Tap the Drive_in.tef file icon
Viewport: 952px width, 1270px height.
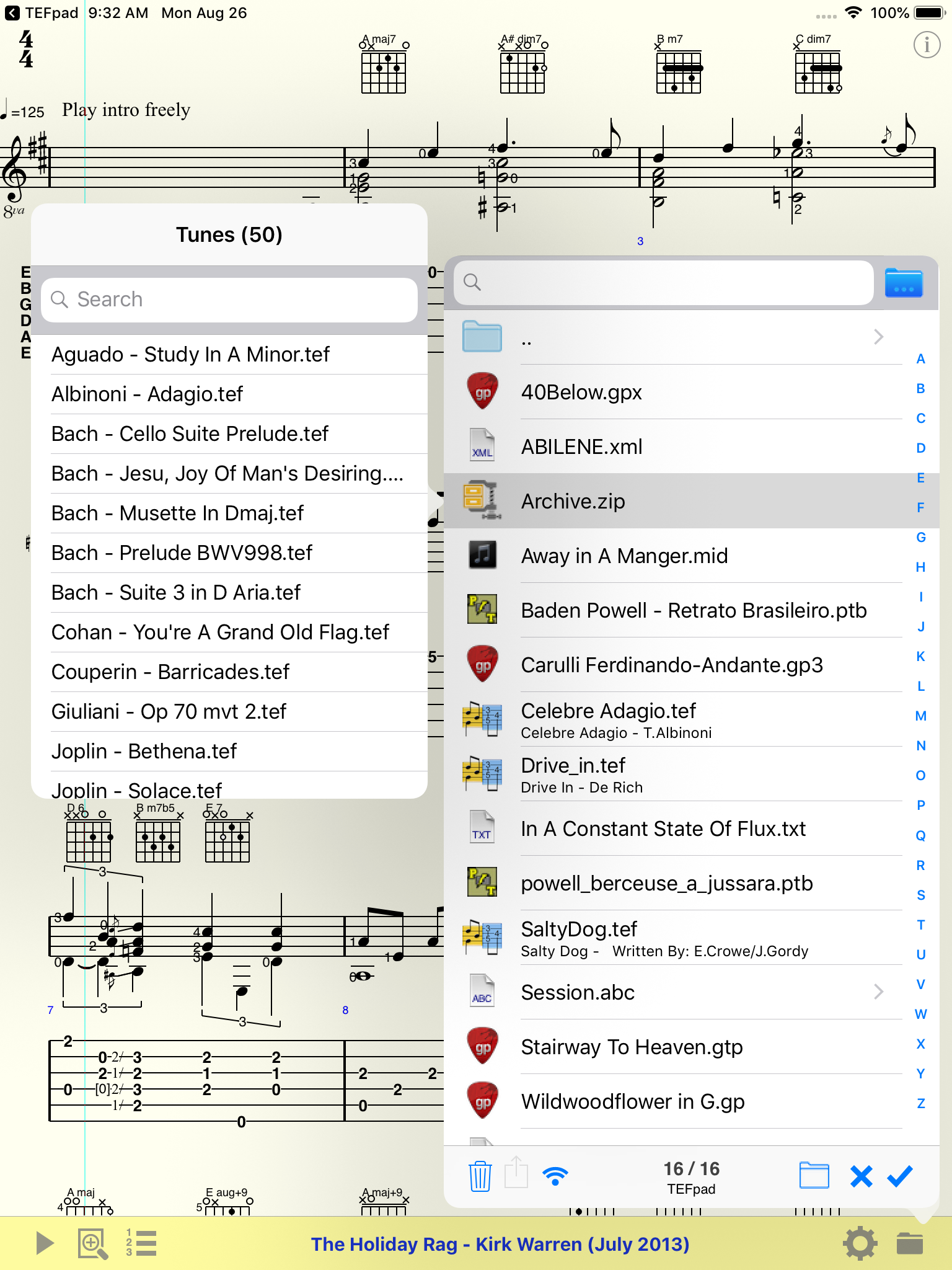point(482,773)
